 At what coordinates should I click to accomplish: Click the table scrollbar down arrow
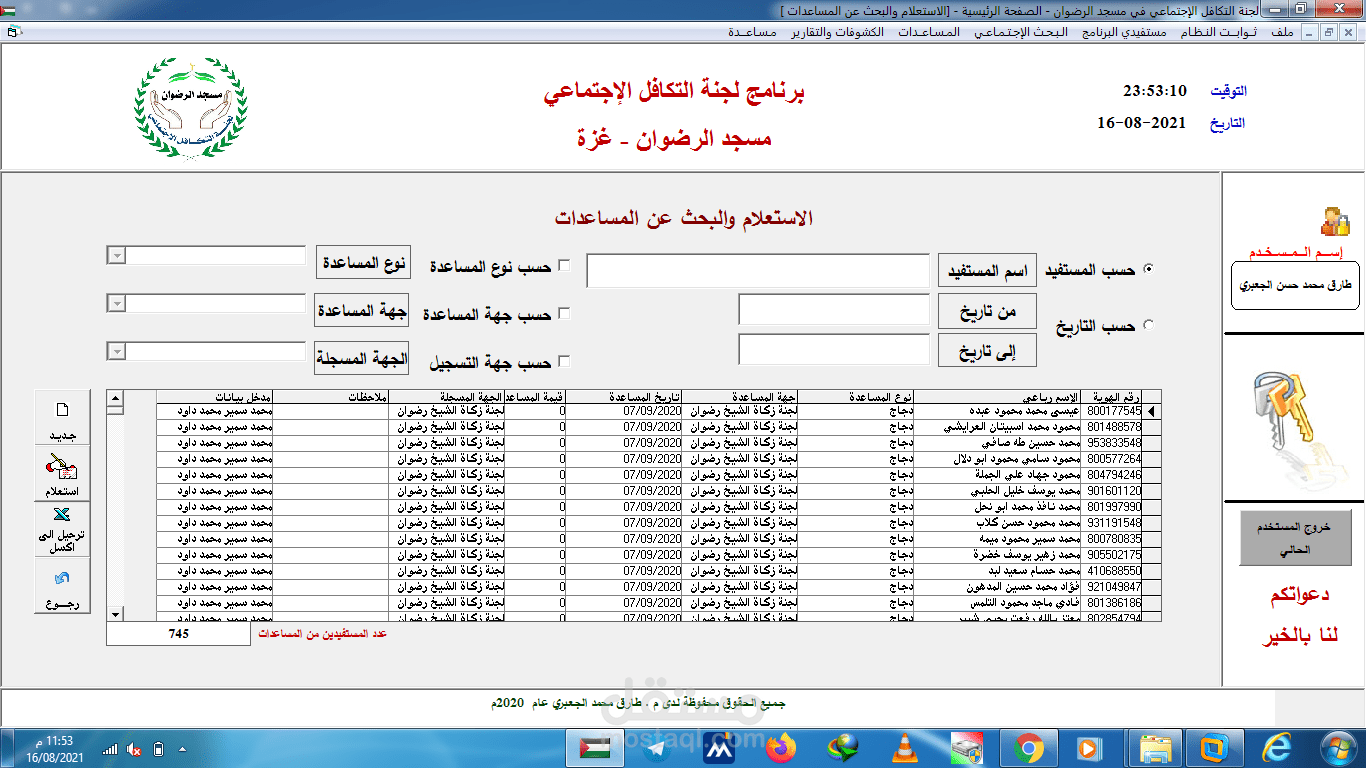tap(115, 613)
